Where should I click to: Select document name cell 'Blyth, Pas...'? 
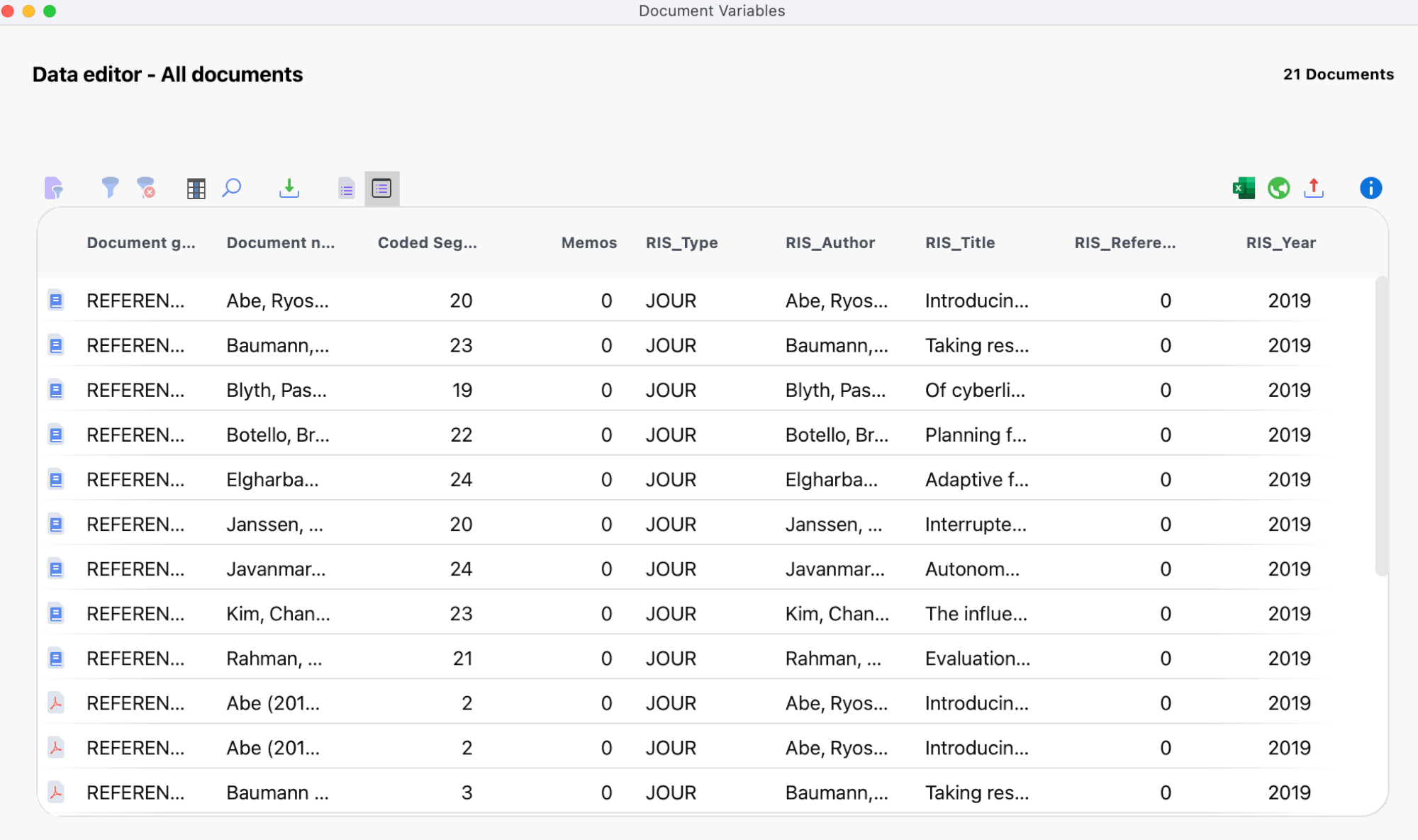point(277,390)
